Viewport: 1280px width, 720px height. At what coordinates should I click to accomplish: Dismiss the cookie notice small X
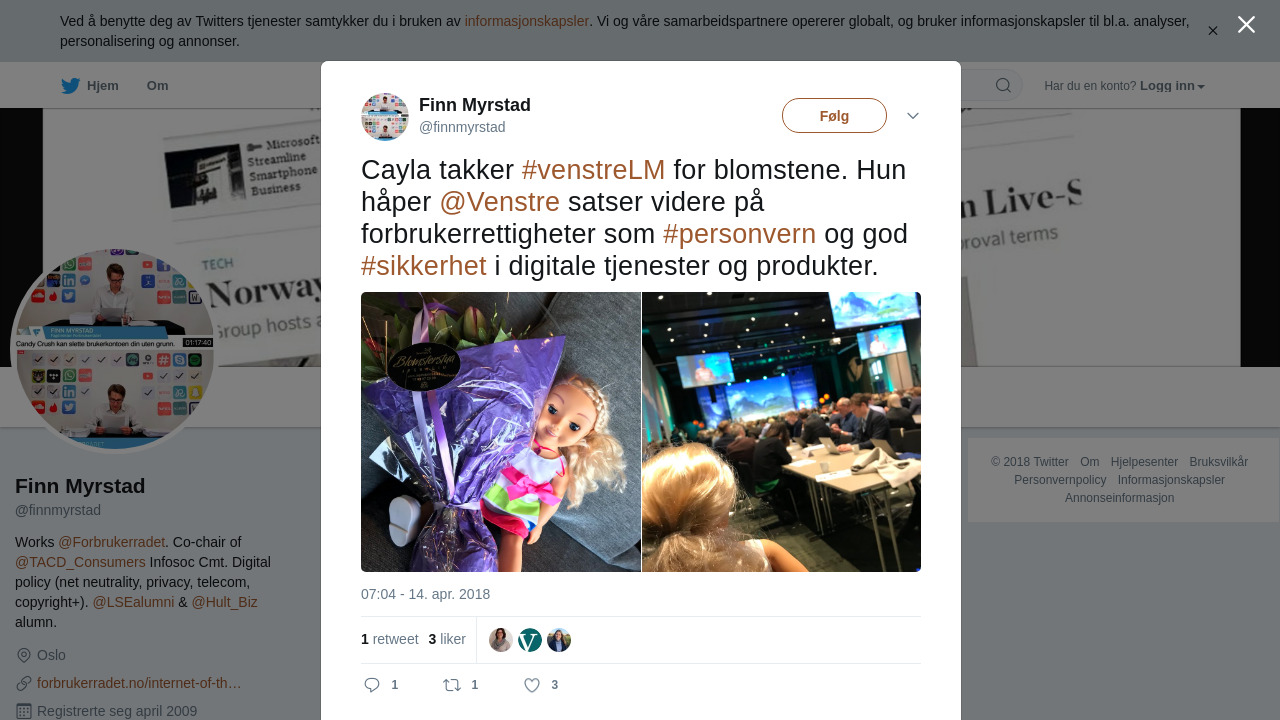[1213, 31]
